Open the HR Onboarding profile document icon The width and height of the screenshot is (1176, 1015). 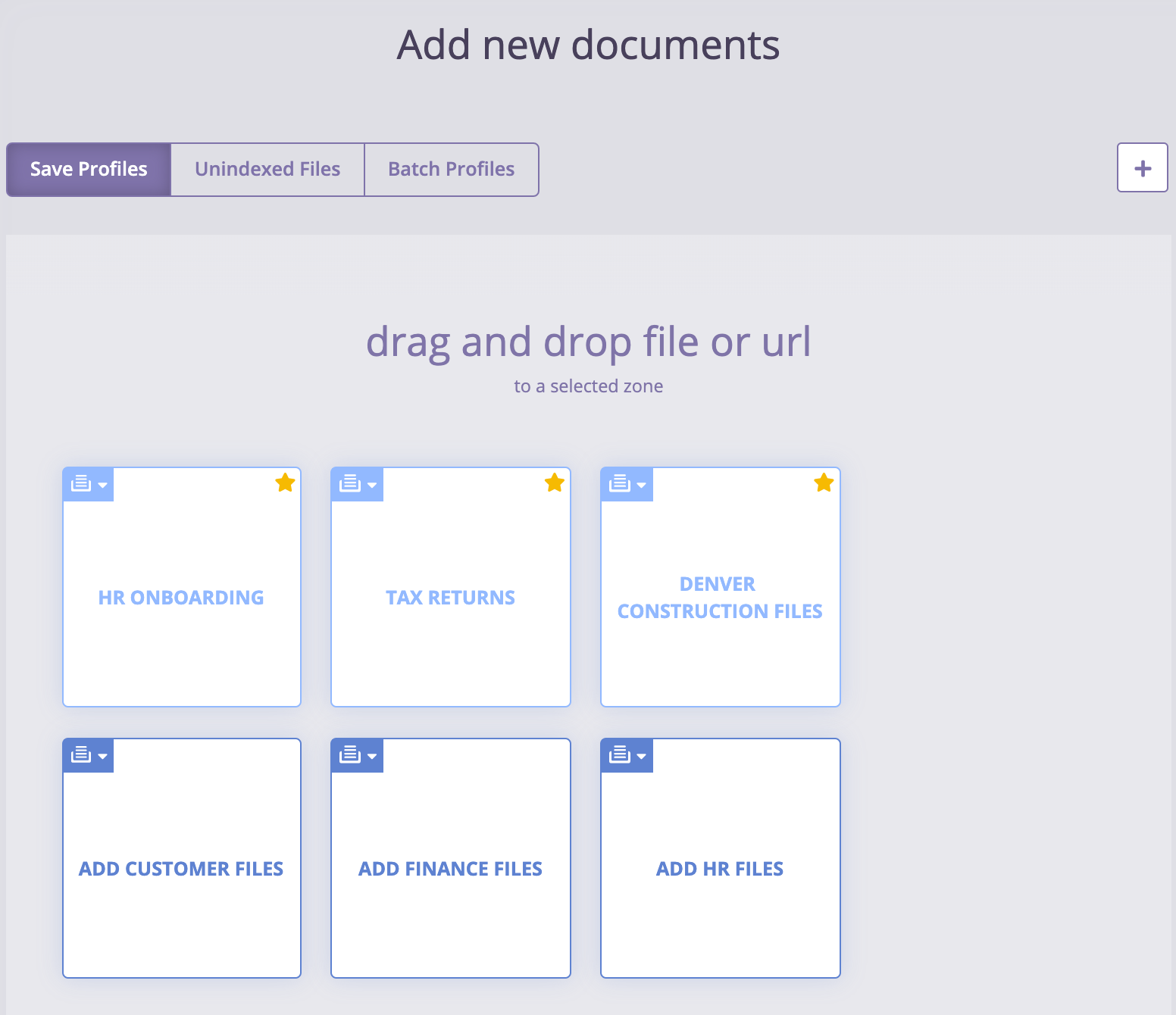click(x=82, y=484)
